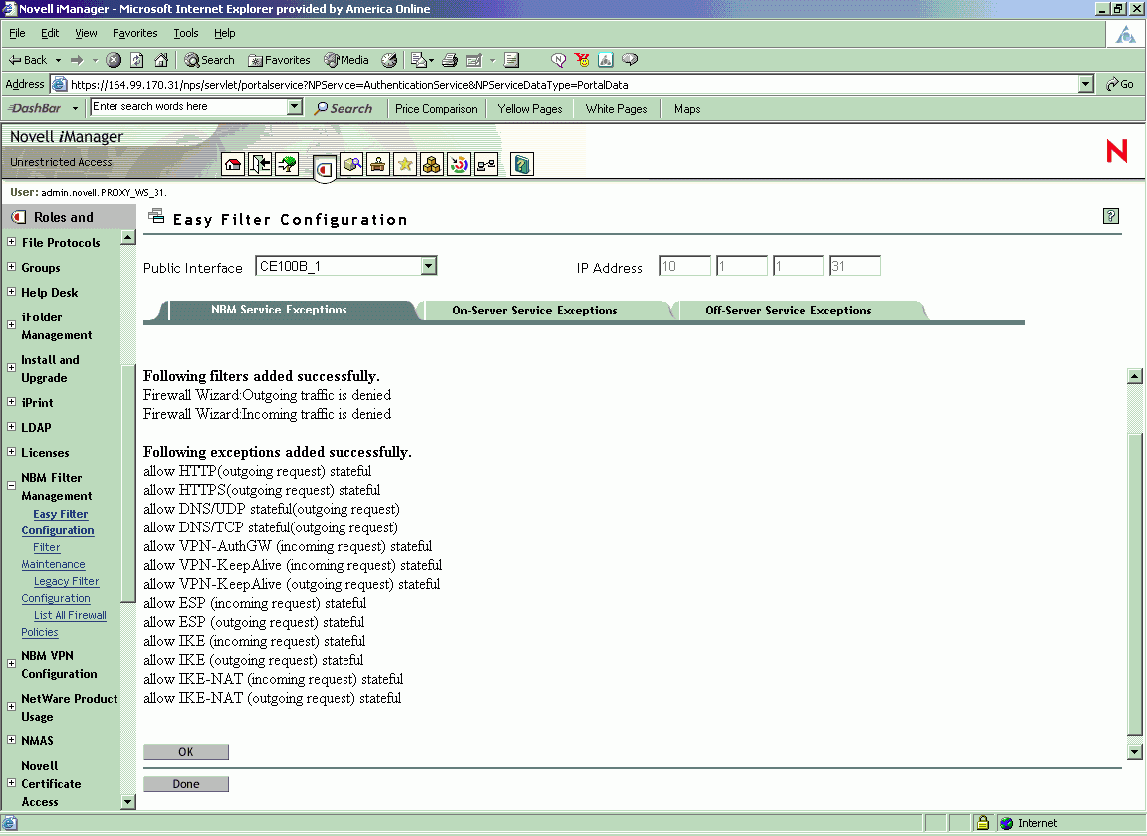
Task: Open Legacy Filter Configuration link
Action: (x=60, y=590)
